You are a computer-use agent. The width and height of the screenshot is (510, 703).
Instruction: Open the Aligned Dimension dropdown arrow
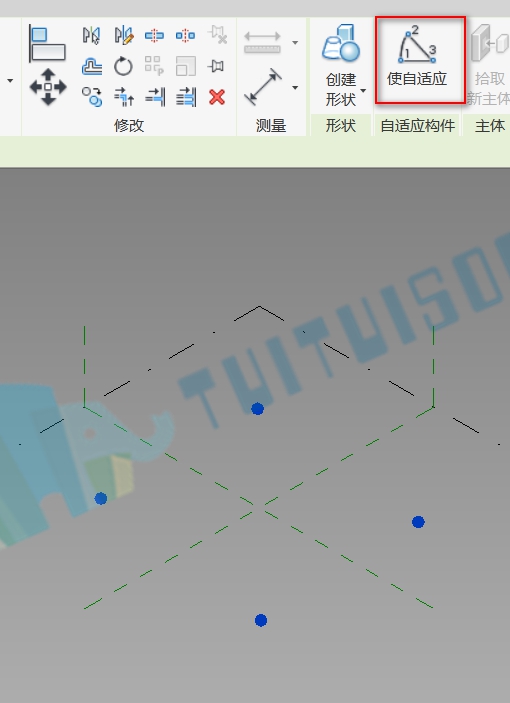coord(295,87)
